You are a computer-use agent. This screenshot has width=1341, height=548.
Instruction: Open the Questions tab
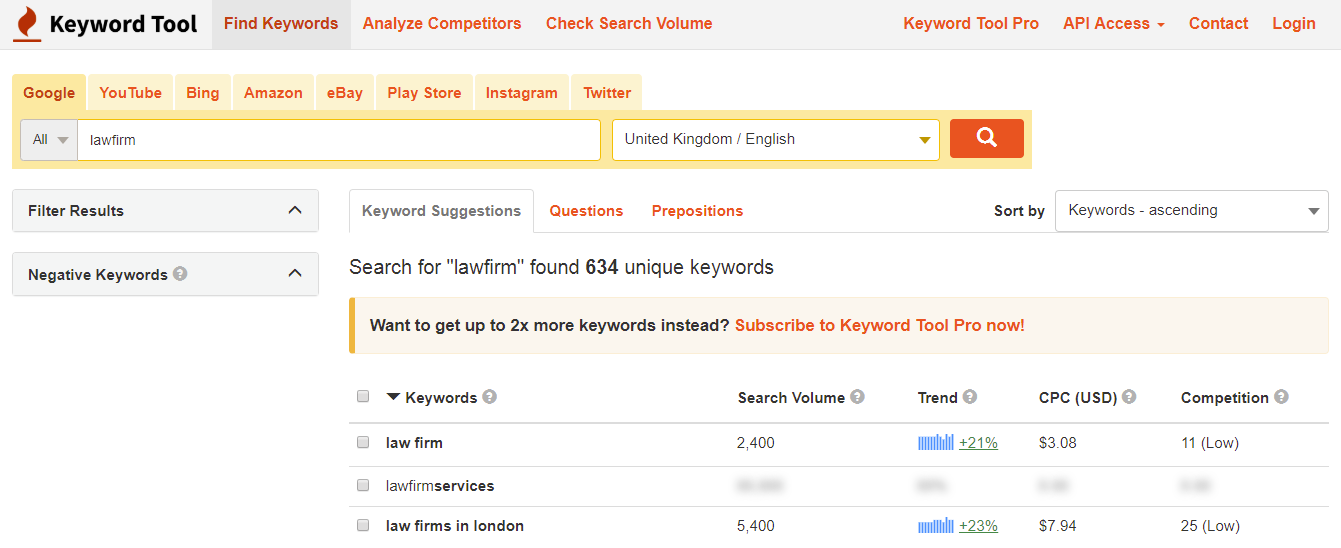[x=586, y=211]
